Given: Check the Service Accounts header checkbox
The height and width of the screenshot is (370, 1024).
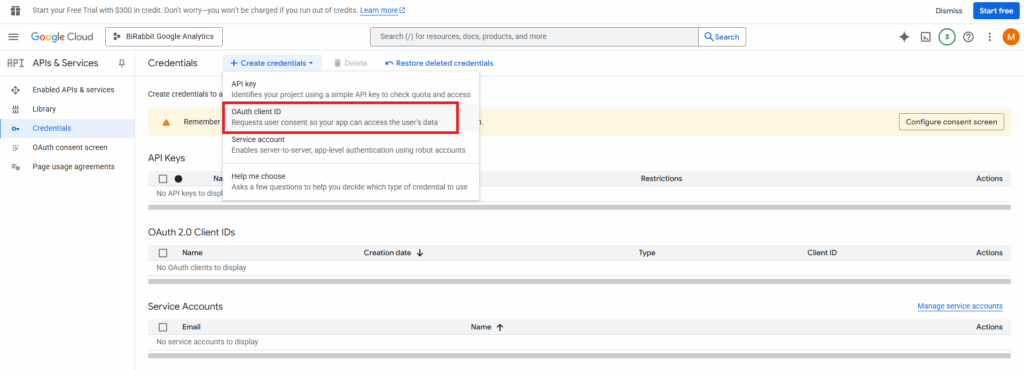Looking at the screenshot, I should [163, 327].
